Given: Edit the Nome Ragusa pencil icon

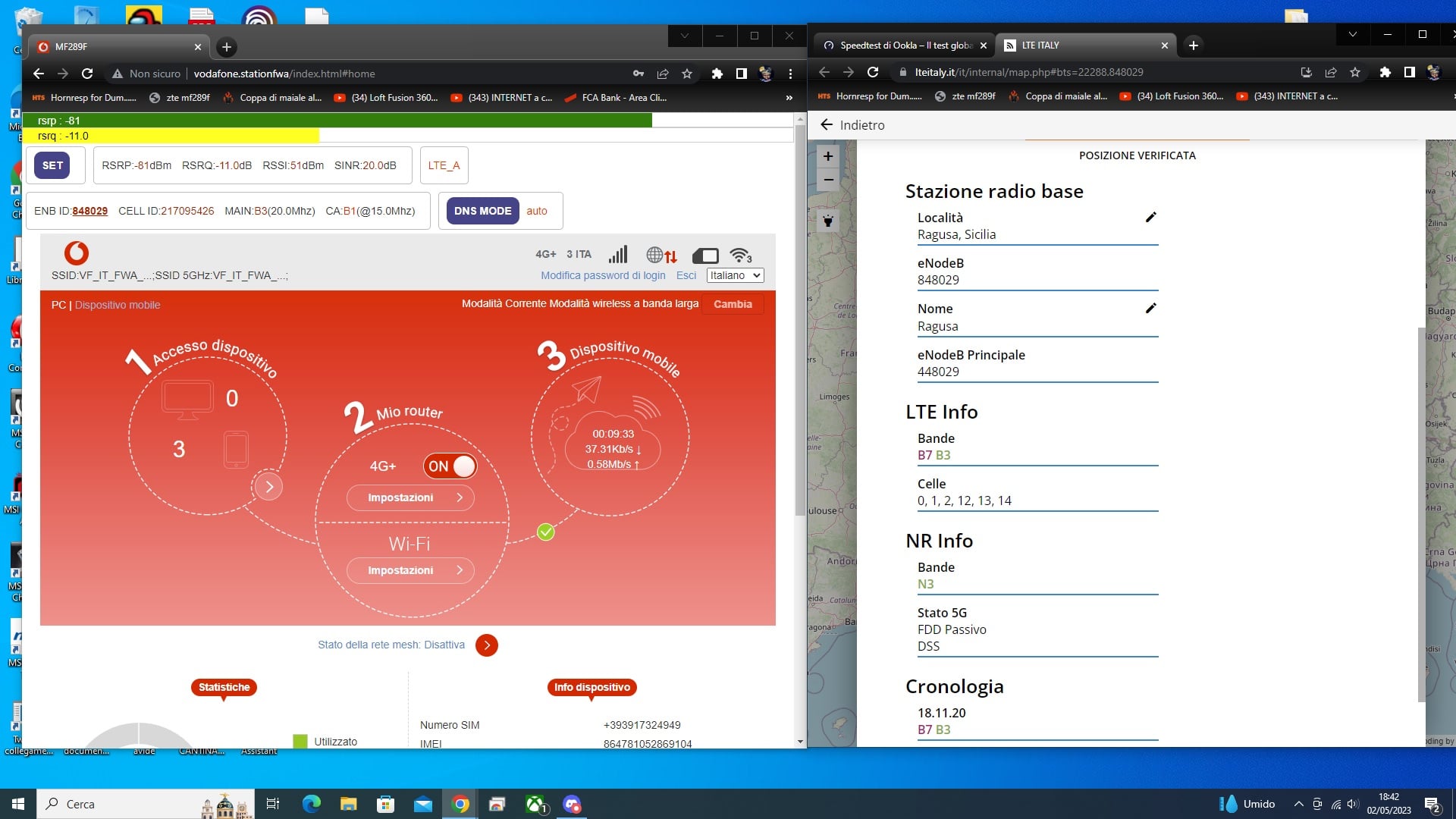Looking at the screenshot, I should click(x=1150, y=309).
